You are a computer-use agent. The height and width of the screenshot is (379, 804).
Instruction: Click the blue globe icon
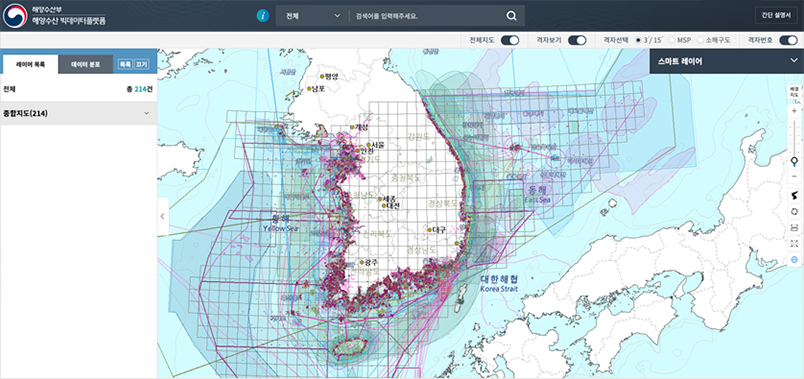(x=794, y=260)
